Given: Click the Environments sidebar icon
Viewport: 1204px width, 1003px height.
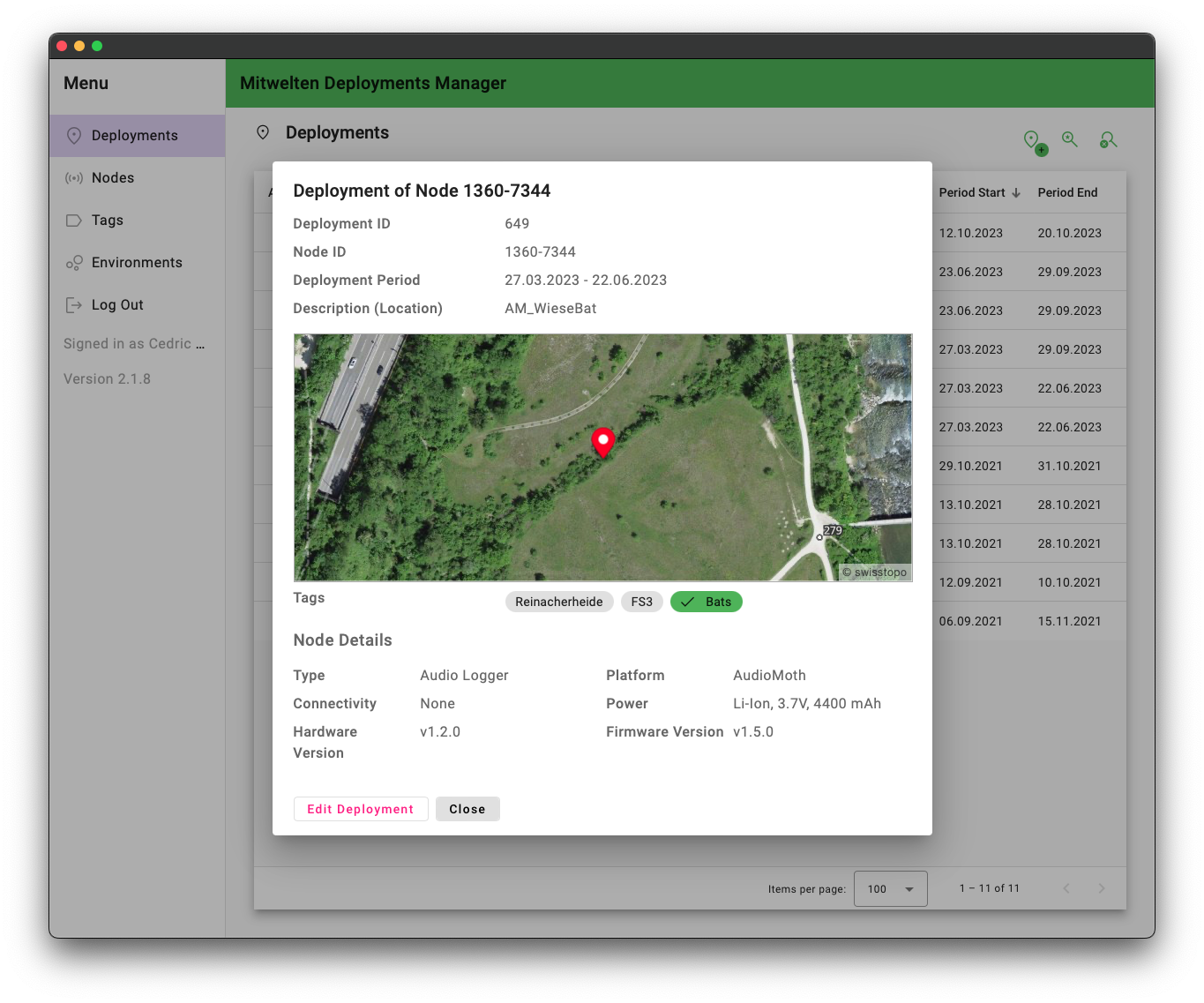Looking at the screenshot, I should (74, 263).
